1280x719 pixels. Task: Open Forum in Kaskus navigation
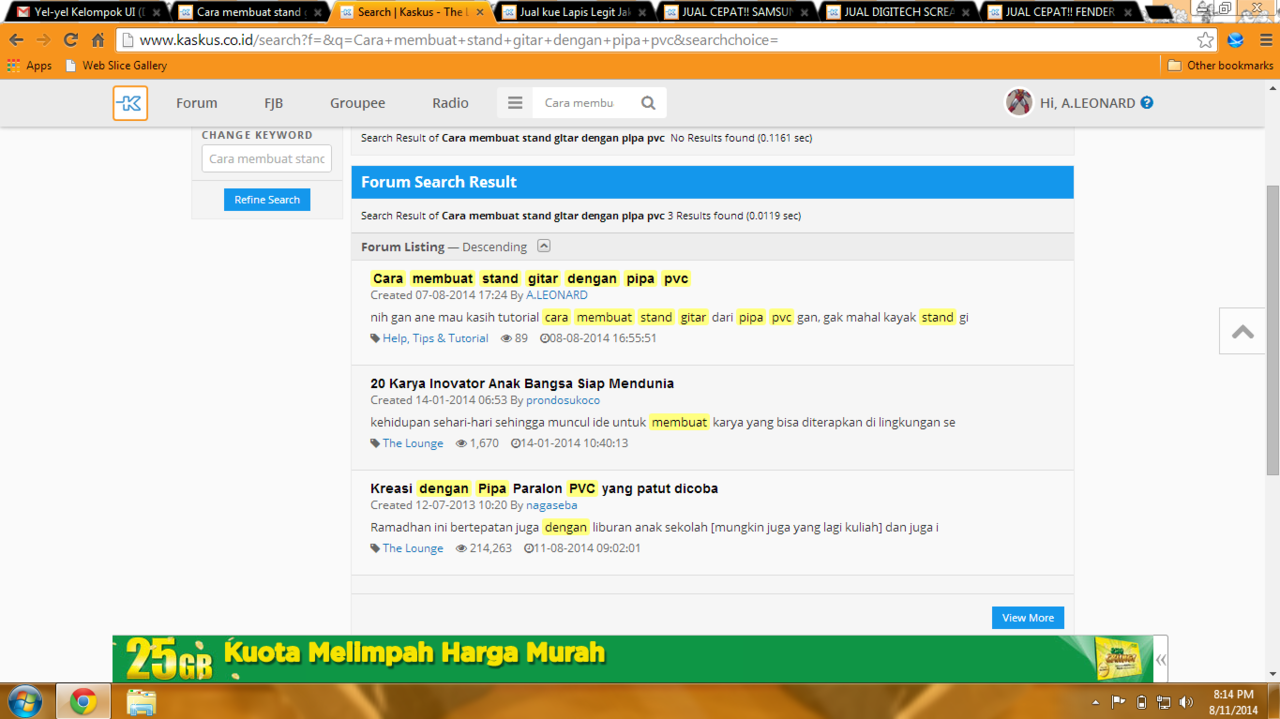197,103
